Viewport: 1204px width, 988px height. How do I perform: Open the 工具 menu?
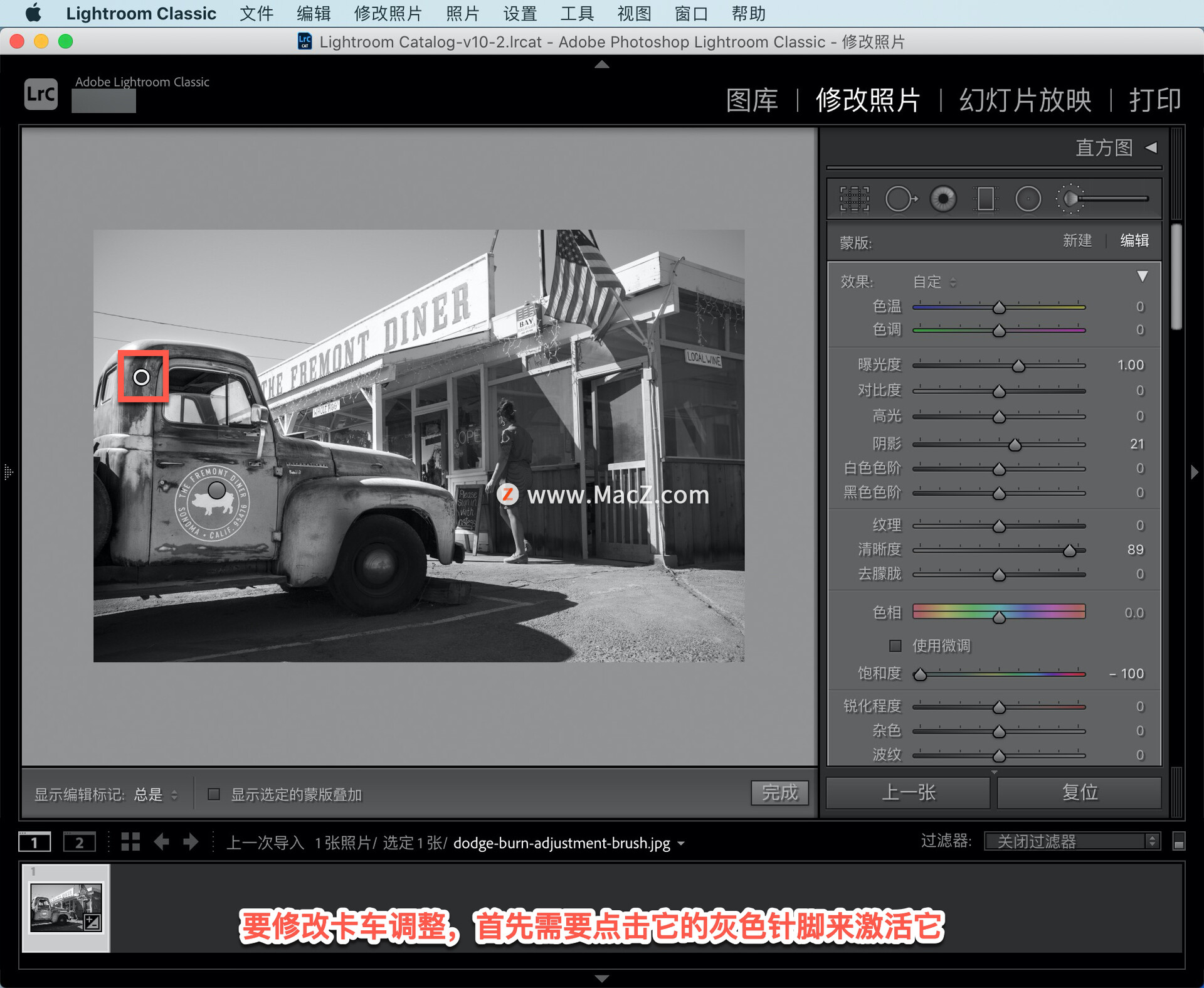pos(577,13)
